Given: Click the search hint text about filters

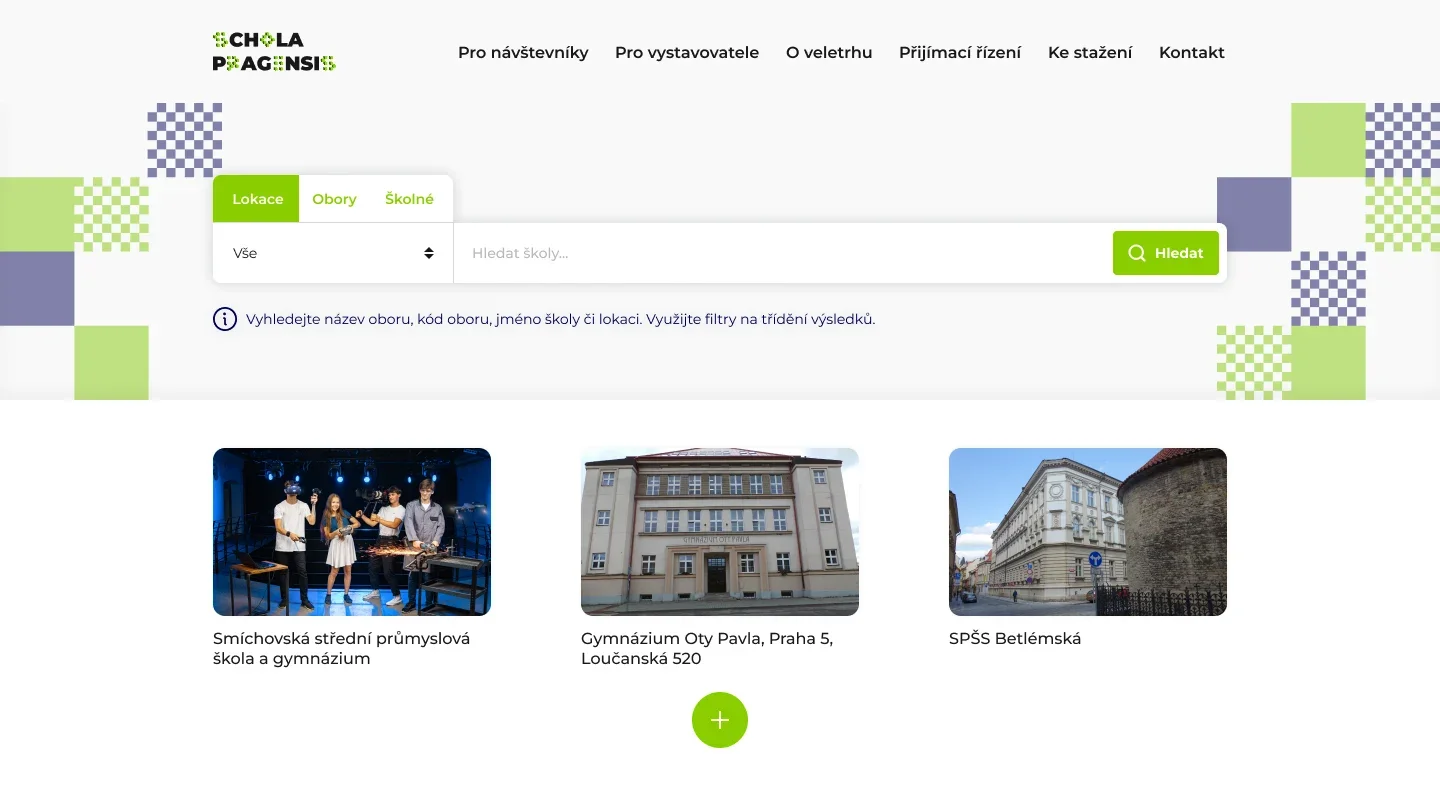Looking at the screenshot, I should (x=560, y=319).
